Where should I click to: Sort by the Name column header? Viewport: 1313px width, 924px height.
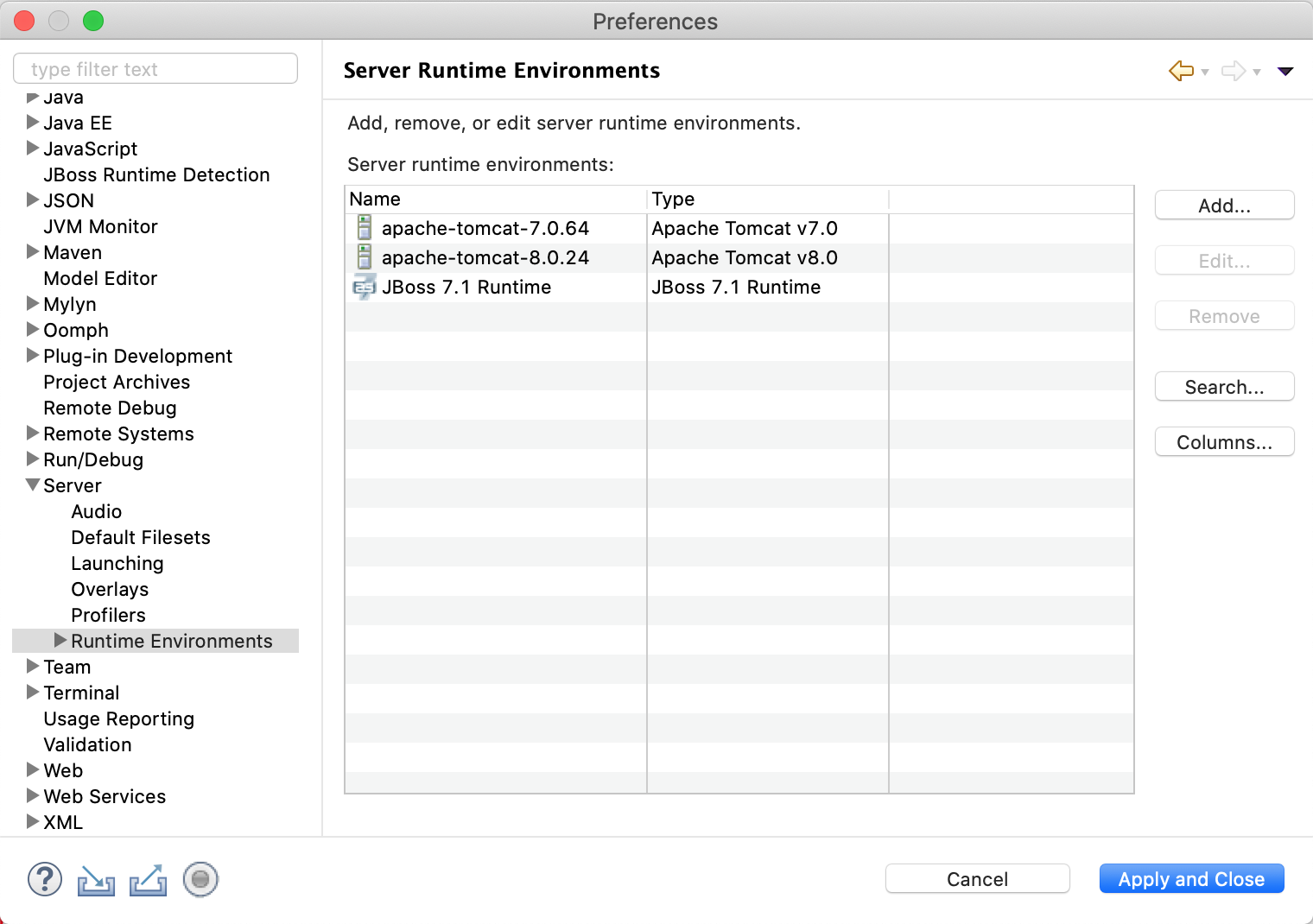[496, 199]
